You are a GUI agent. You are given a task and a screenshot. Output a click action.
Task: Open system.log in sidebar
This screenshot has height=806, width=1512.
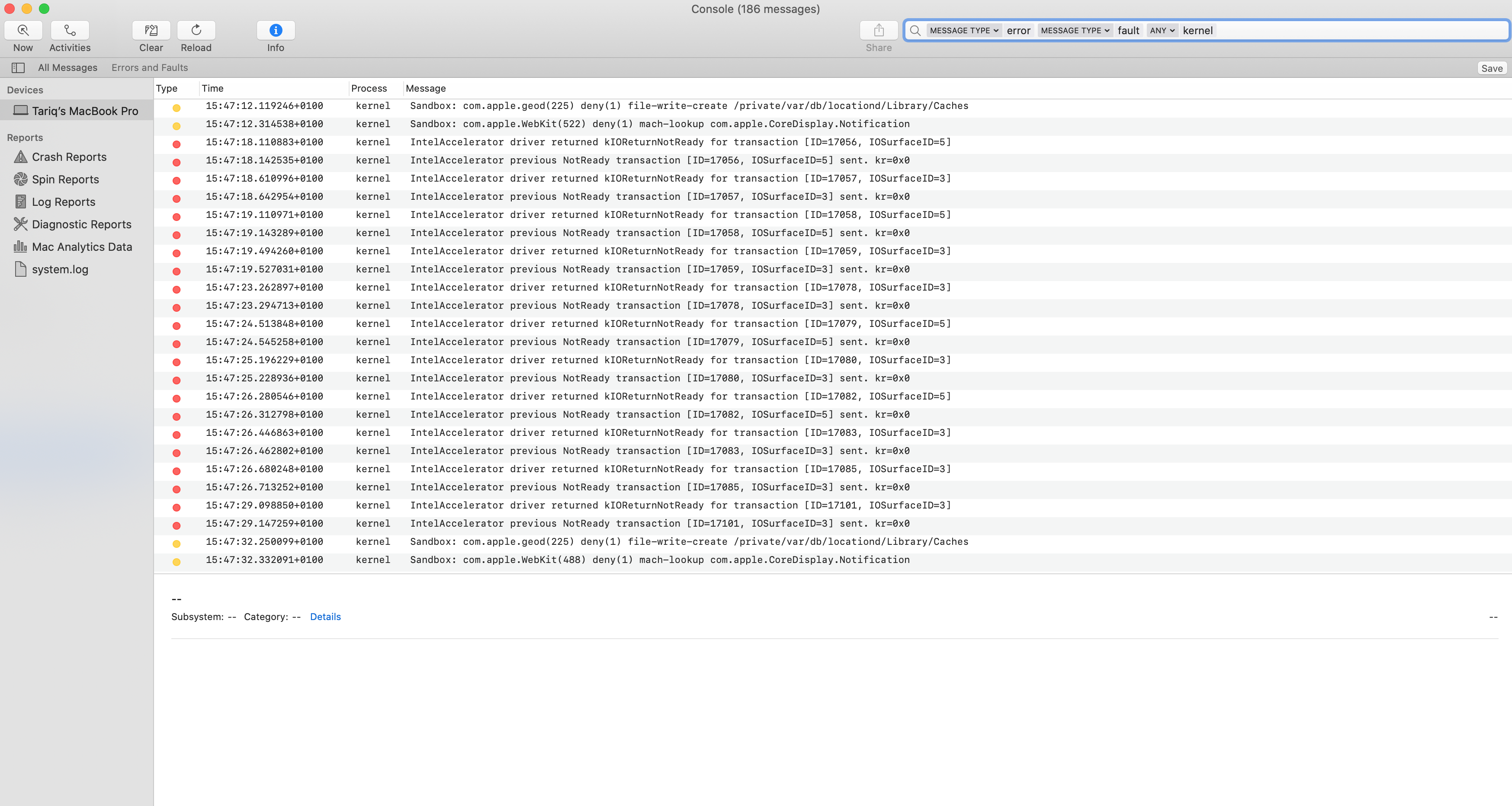coord(60,269)
